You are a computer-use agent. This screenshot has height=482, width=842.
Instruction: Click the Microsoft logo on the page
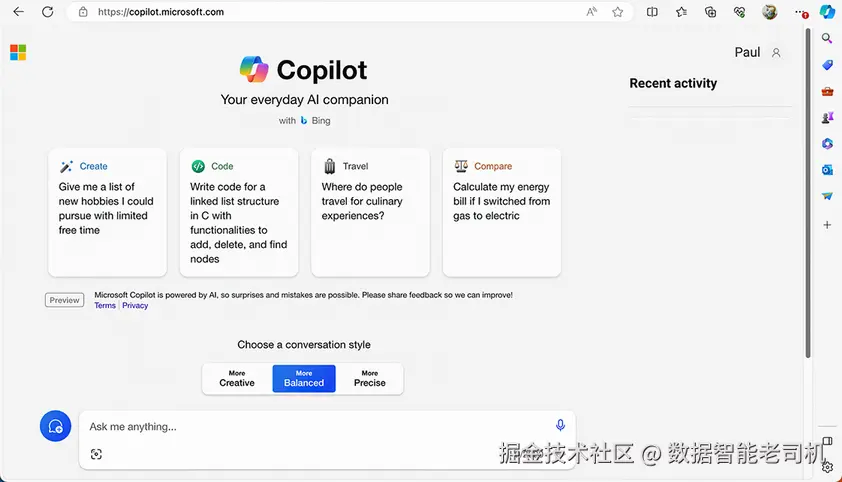[x=18, y=52]
